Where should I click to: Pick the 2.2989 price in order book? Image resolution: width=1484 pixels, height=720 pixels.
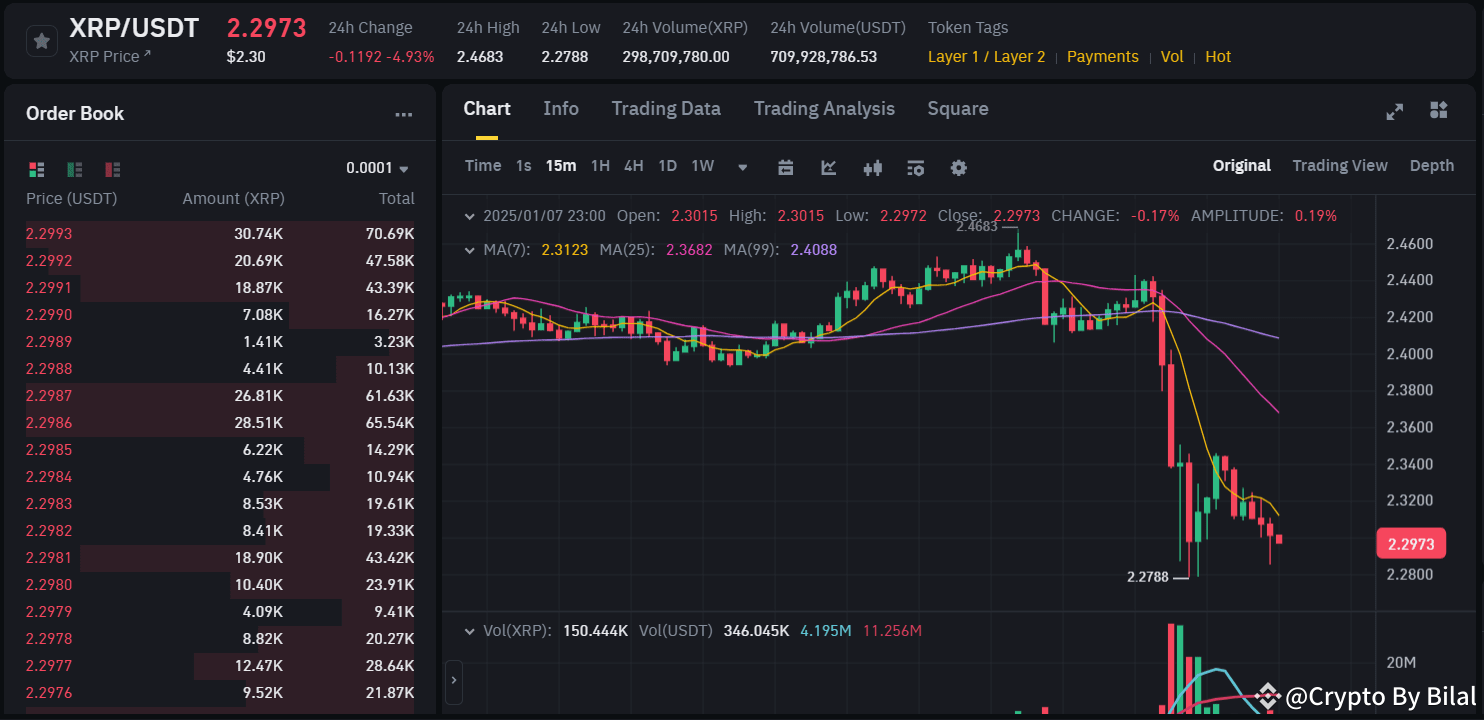pyautogui.click(x=49, y=342)
